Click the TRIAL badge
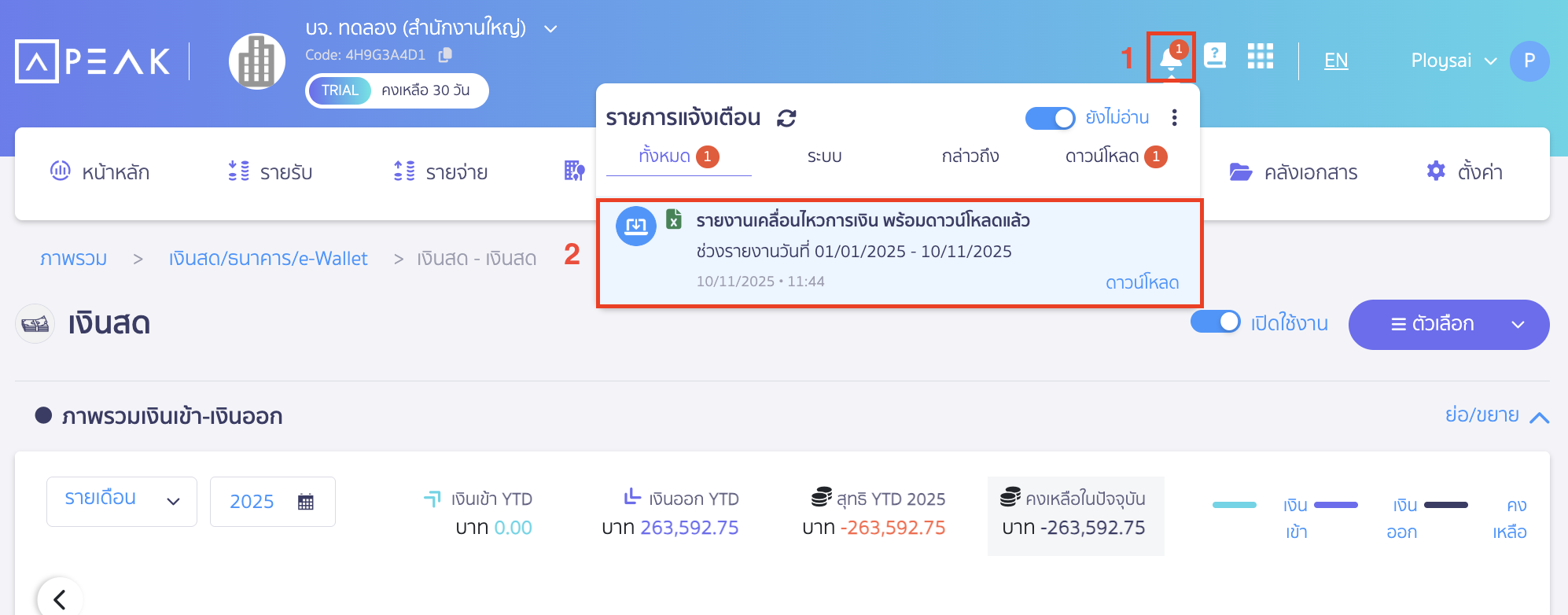 pos(340,90)
